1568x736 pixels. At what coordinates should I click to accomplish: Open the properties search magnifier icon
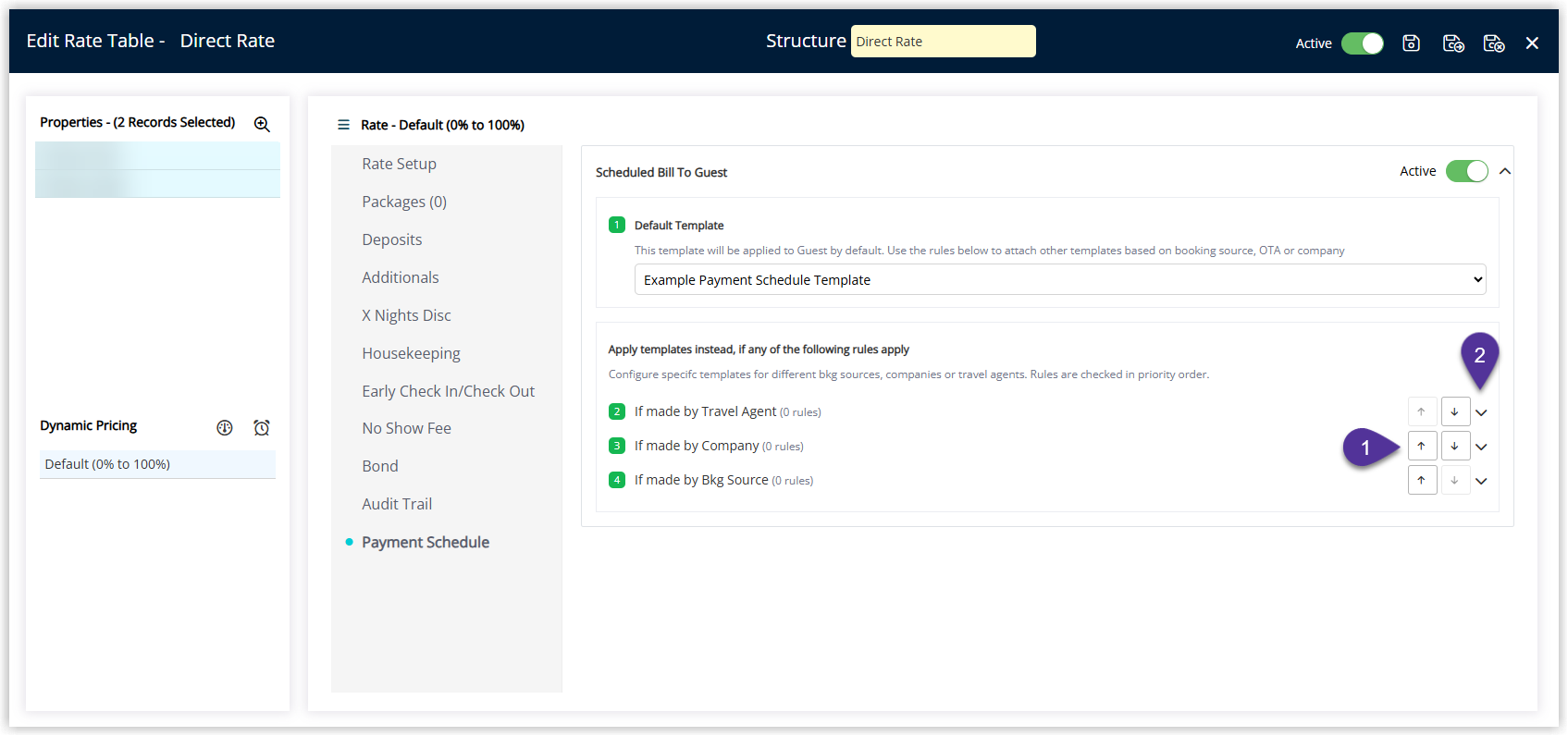262,124
